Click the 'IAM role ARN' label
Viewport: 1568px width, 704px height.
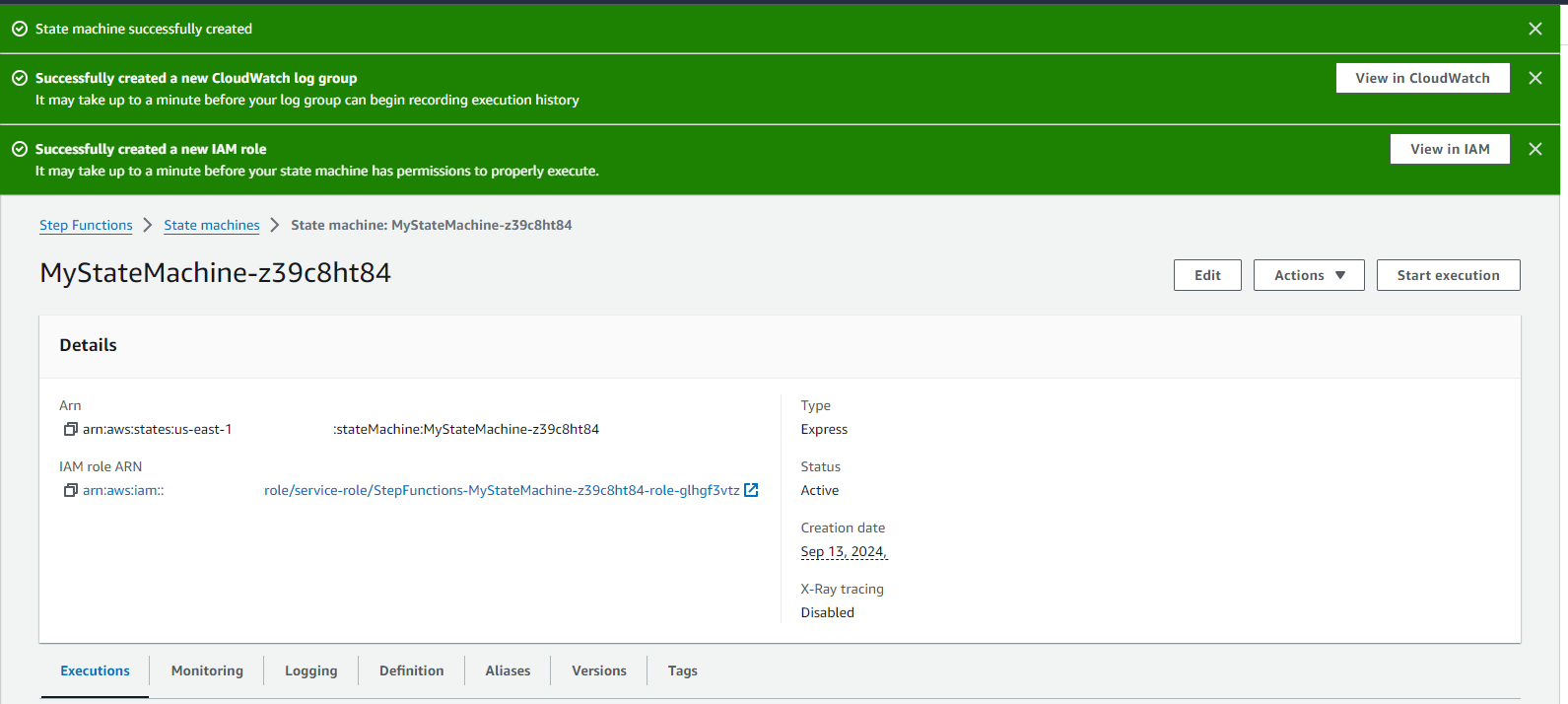click(101, 466)
